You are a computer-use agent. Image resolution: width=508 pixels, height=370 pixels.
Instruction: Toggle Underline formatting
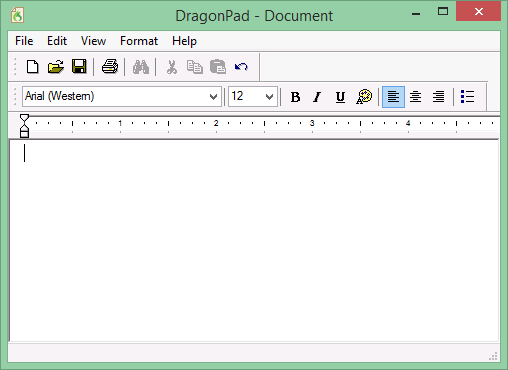click(340, 97)
